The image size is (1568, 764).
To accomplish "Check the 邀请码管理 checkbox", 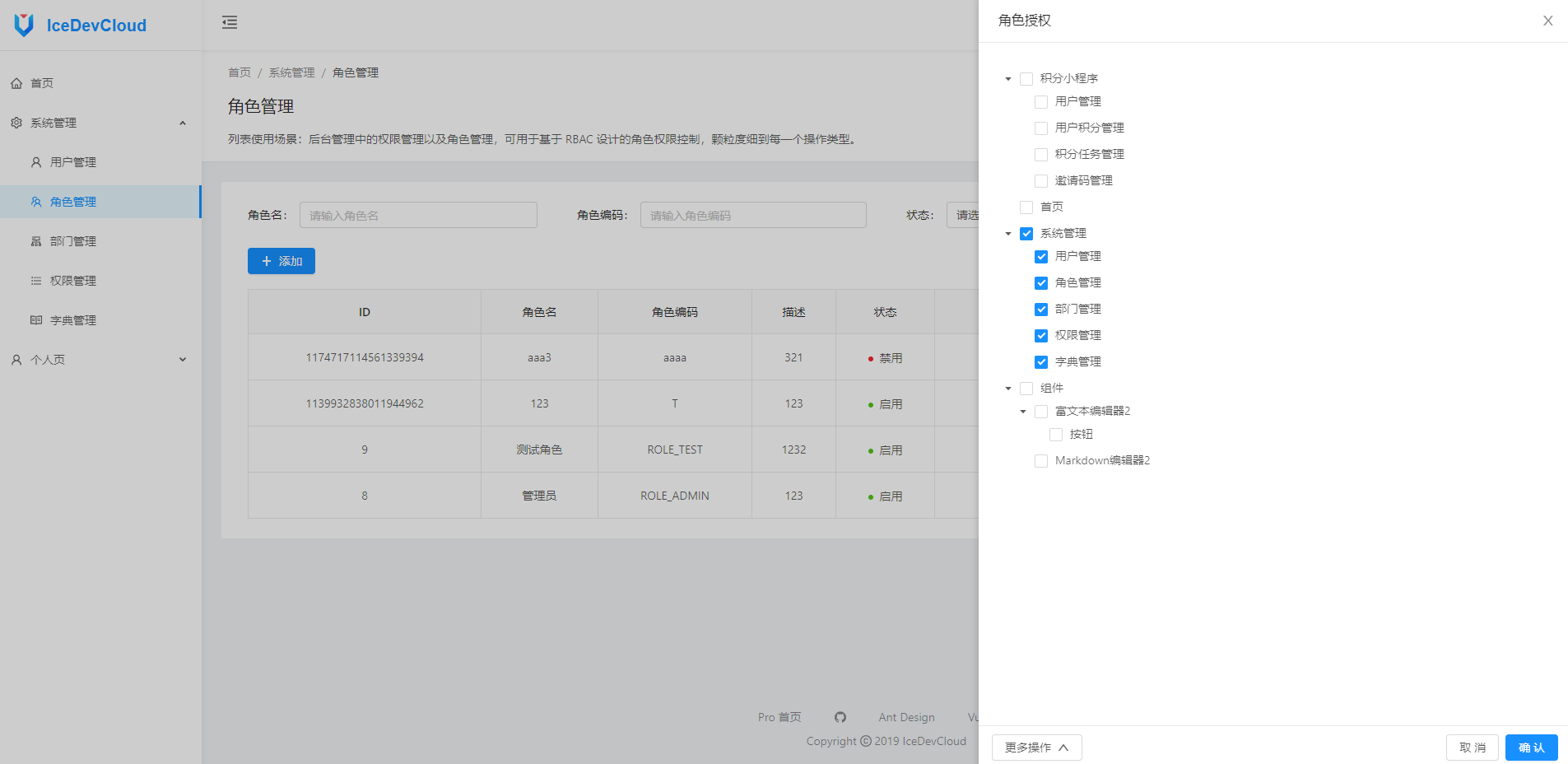I will [x=1041, y=181].
